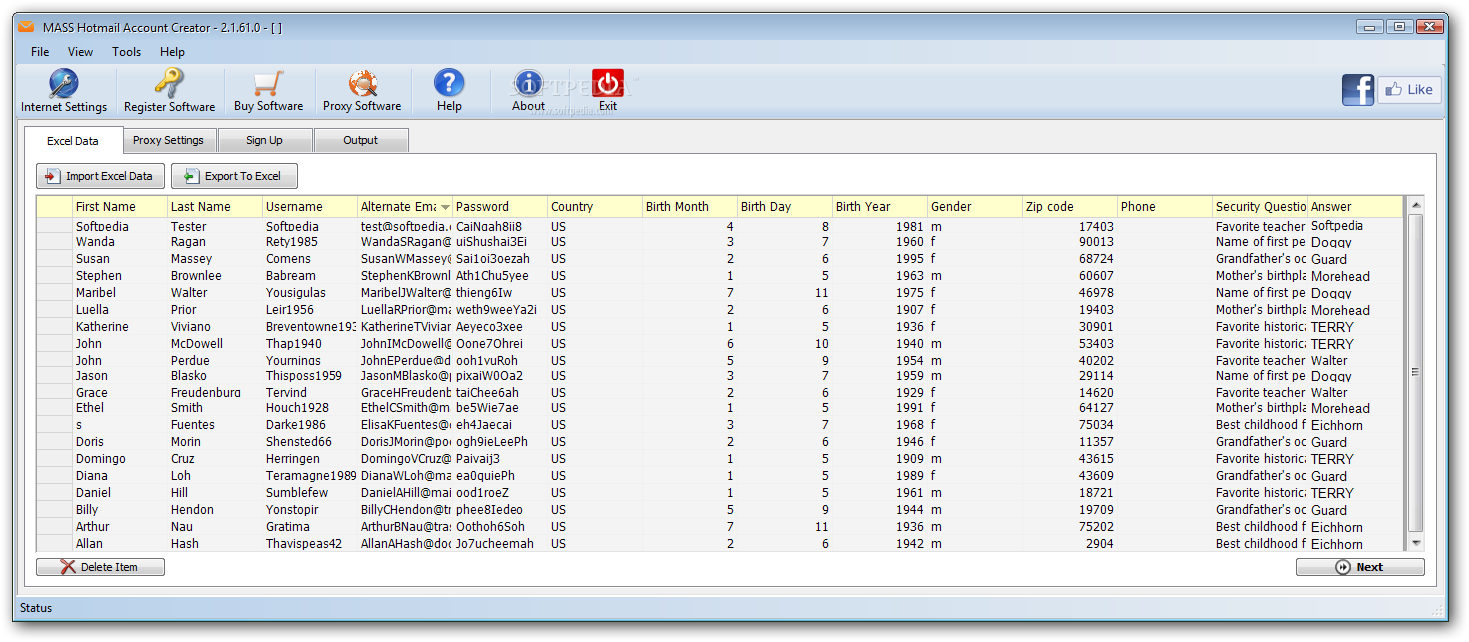Click the Delete Item button

pyautogui.click(x=100, y=567)
